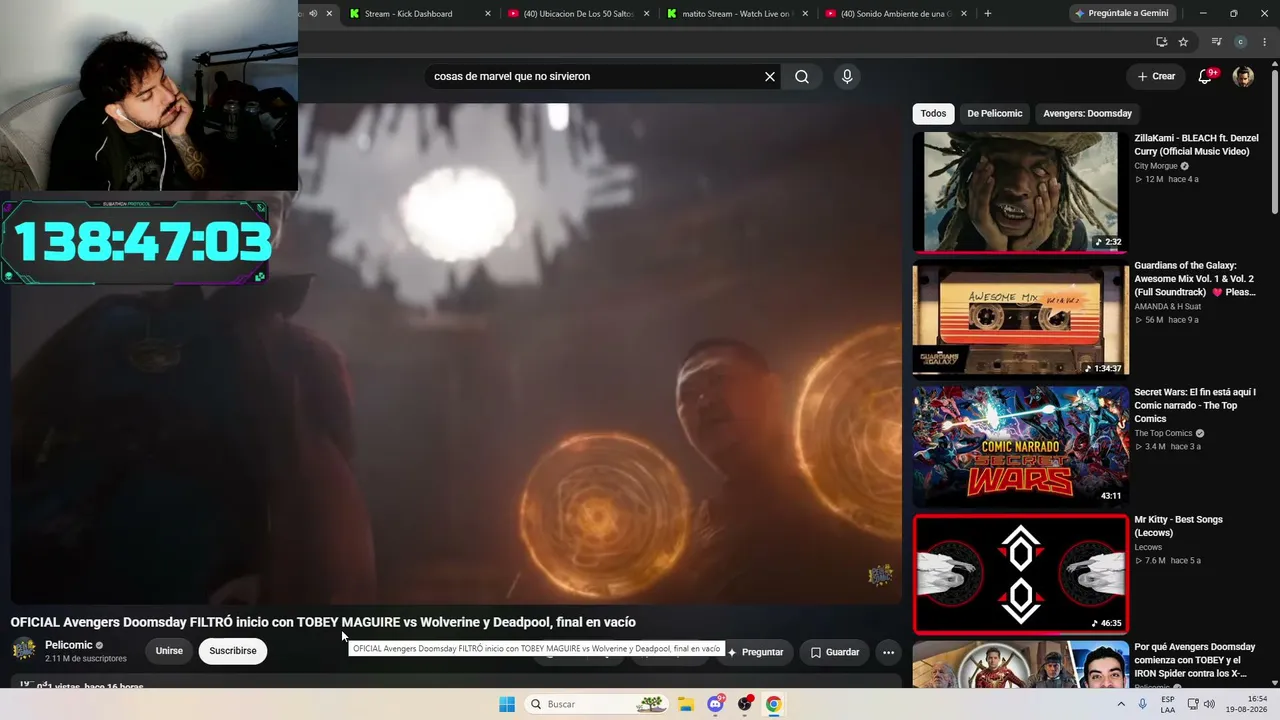Open the Pelicomic channel avatar
Image resolution: width=1280 pixels, height=720 pixels.
point(24,650)
